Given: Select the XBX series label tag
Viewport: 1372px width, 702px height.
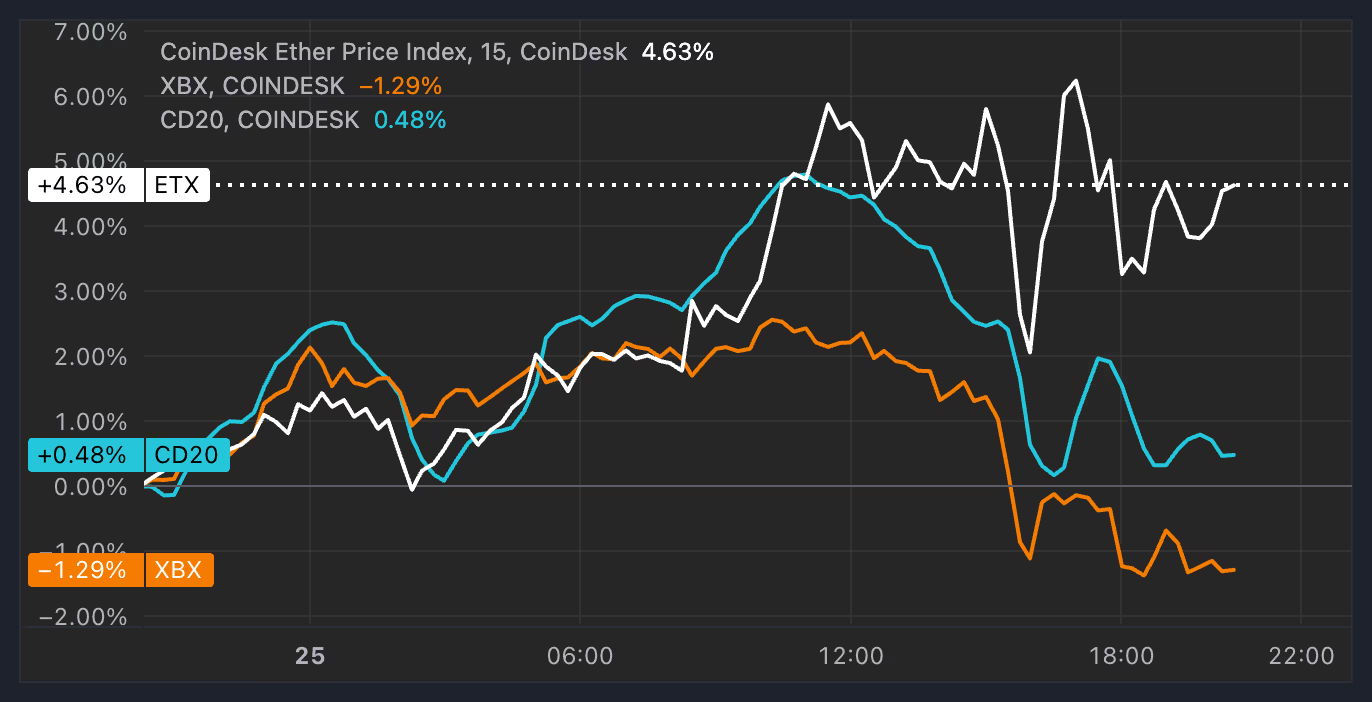Looking at the screenshot, I should (x=180, y=570).
